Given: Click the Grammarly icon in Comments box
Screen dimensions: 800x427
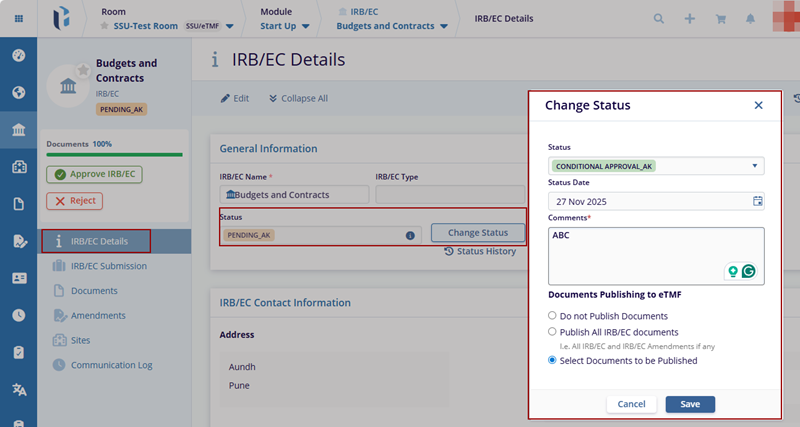Looking at the screenshot, I should tap(748, 271).
